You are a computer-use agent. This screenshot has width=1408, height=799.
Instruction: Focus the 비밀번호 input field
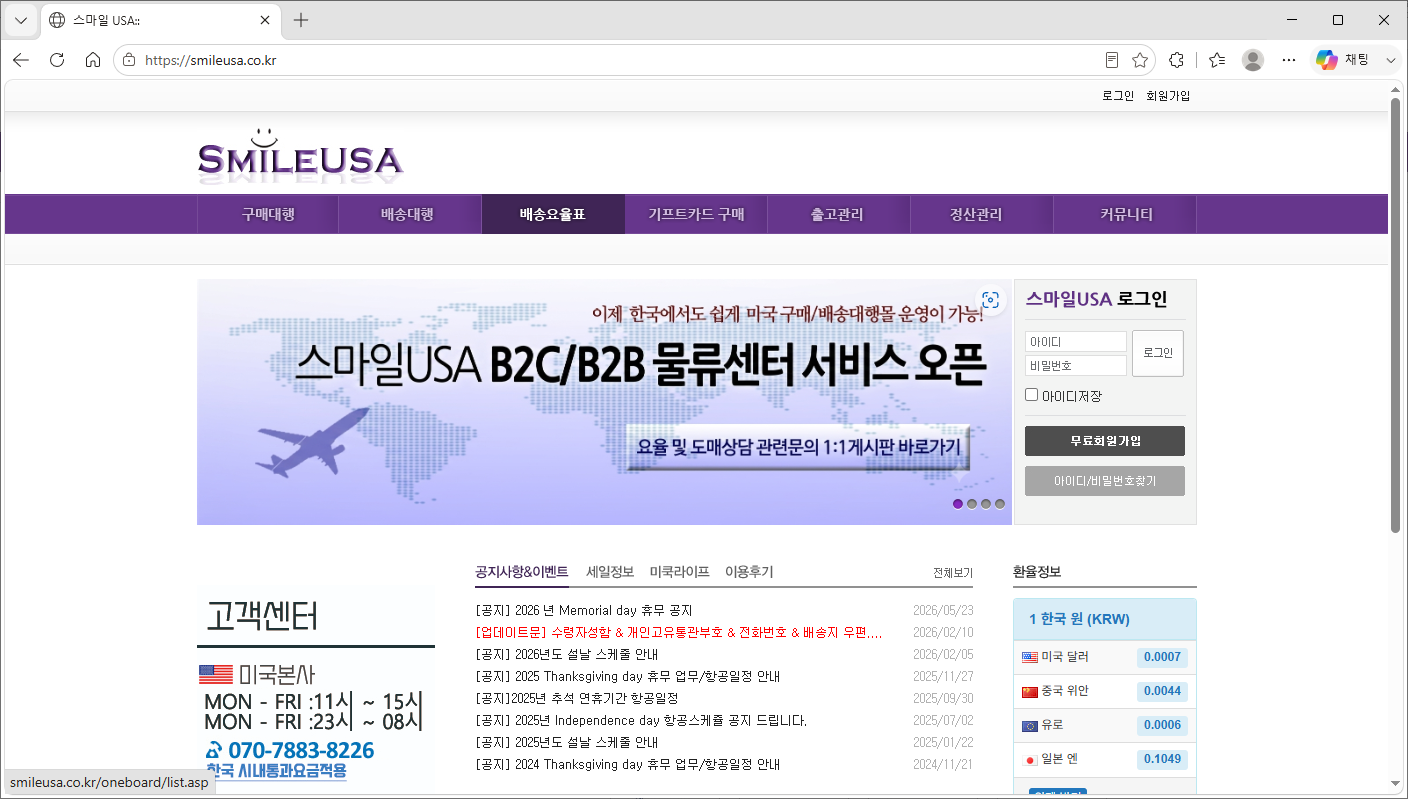pyautogui.click(x=1076, y=366)
